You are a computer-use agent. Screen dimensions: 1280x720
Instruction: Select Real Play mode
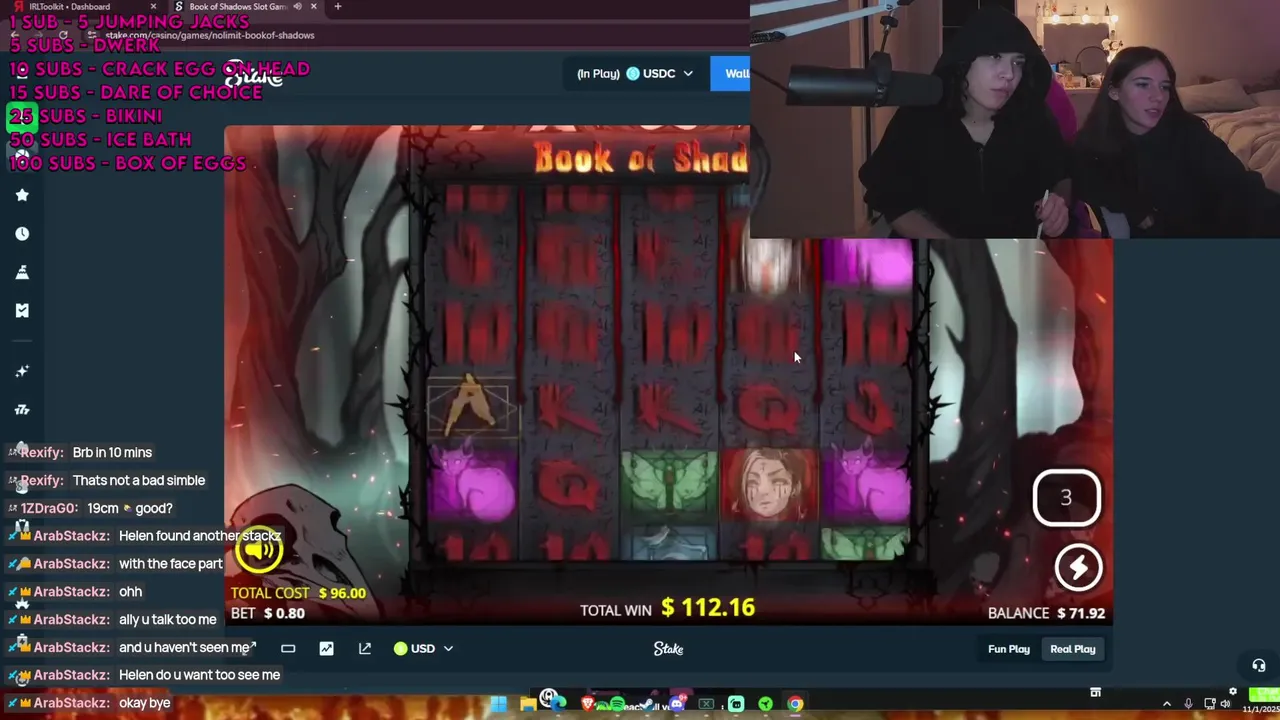[x=1072, y=649]
